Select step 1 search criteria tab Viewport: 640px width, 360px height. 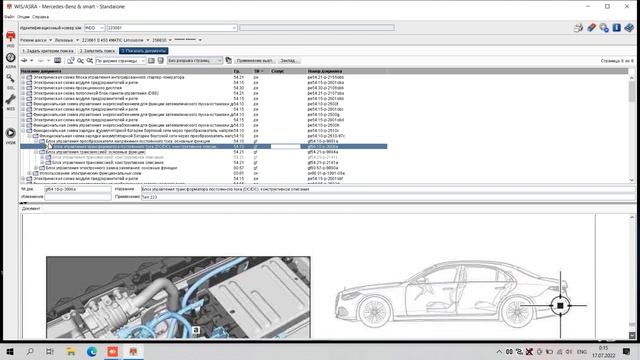[48, 51]
